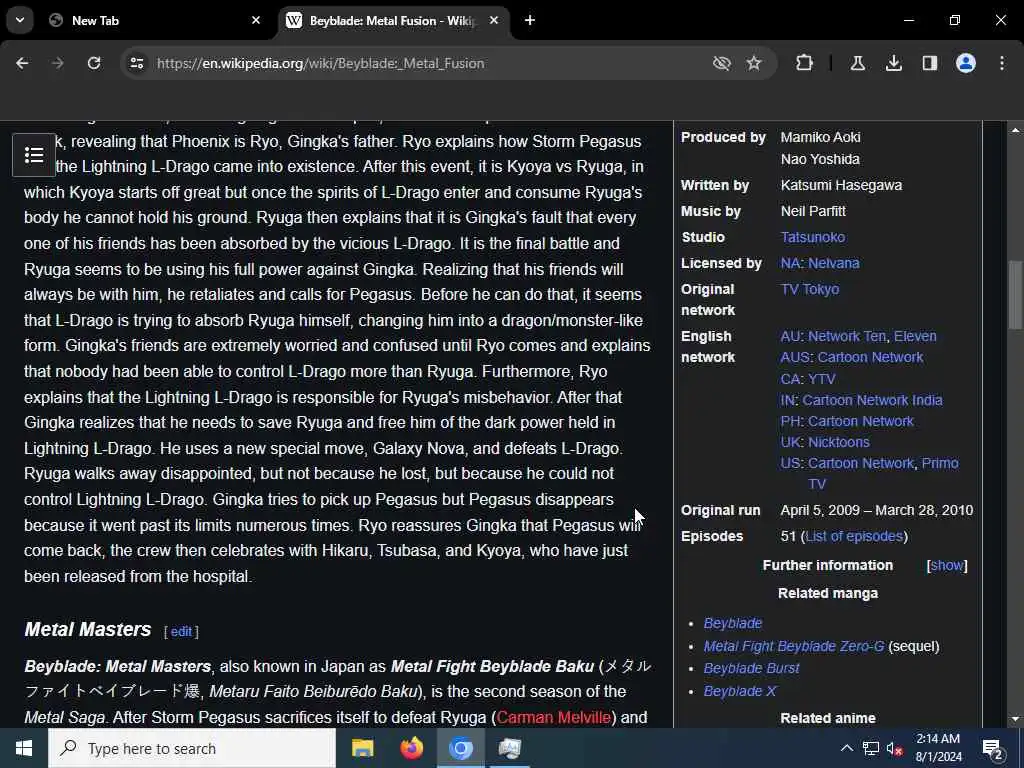The width and height of the screenshot is (1024, 768).
Task: Click the page scrollbar down arrow
Action: (1016, 719)
